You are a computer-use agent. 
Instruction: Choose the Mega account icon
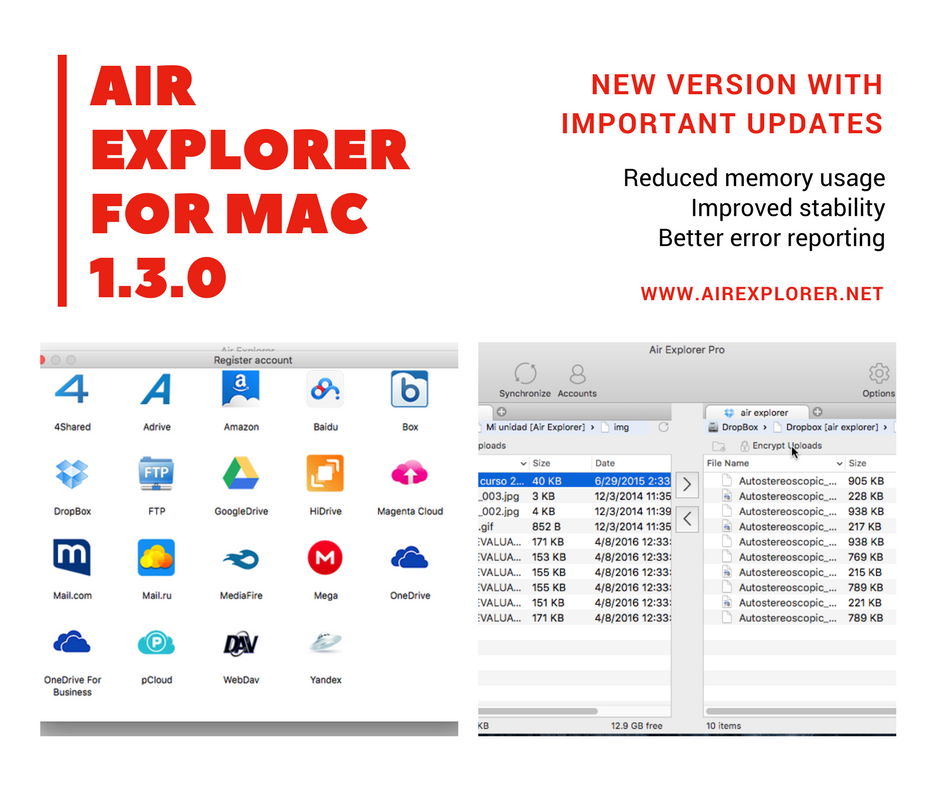(325, 559)
